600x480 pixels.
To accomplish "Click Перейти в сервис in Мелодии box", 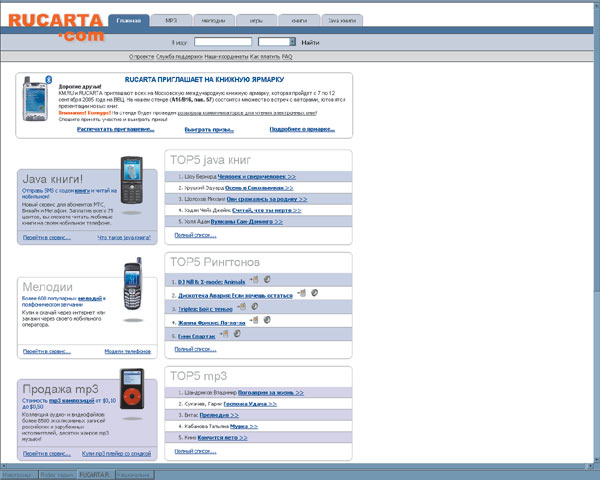I will point(47,351).
